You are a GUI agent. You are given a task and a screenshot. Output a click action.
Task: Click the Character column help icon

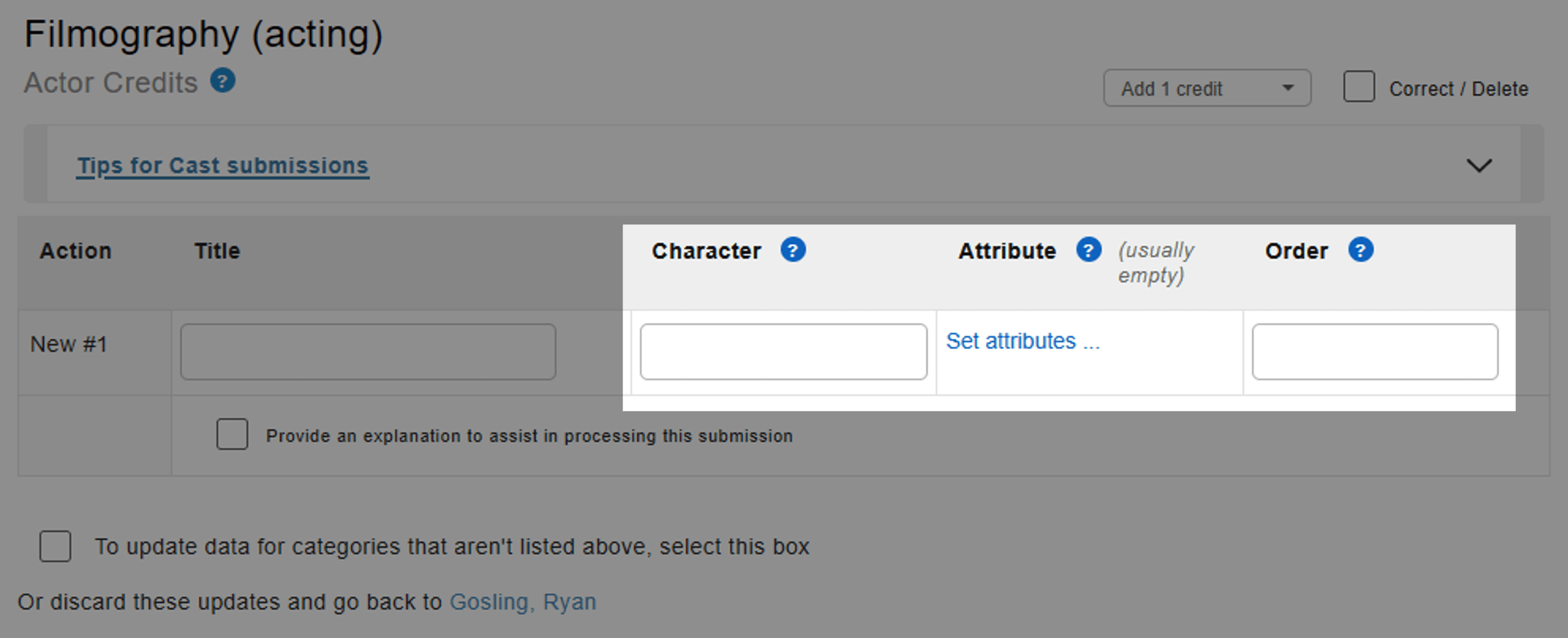tap(793, 250)
